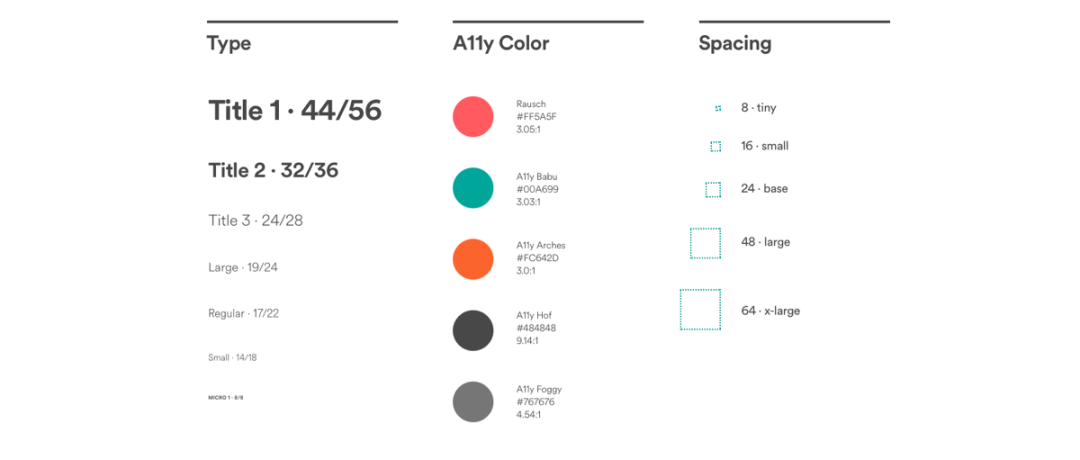This screenshot has width=1080, height=460.
Task: Pick the A11y Arches orange circle
Action: pyautogui.click(x=472, y=259)
